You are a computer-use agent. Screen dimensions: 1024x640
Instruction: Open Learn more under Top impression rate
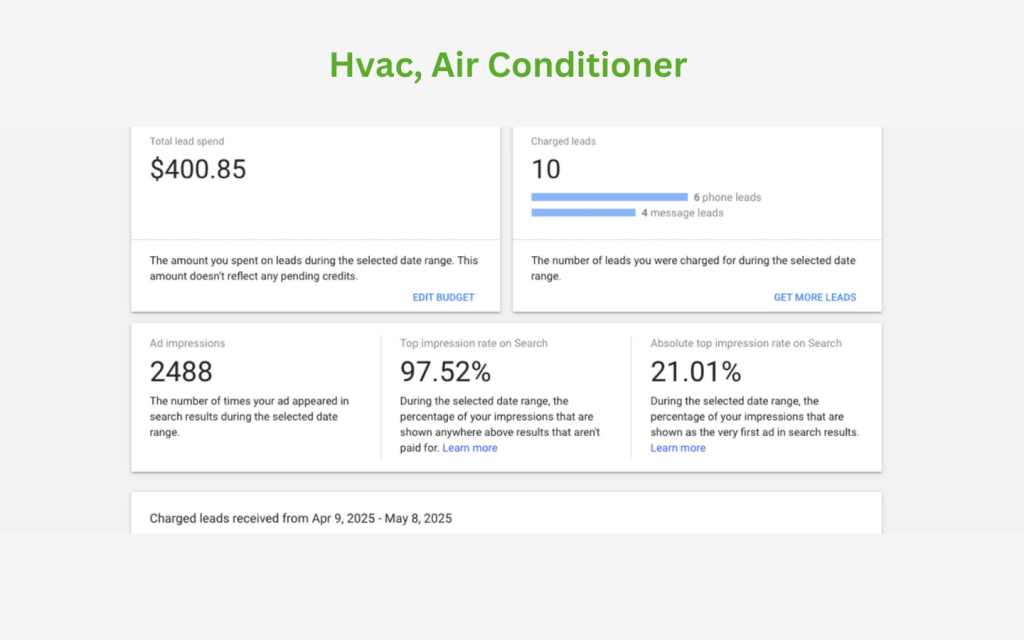[x=470, y=448]
